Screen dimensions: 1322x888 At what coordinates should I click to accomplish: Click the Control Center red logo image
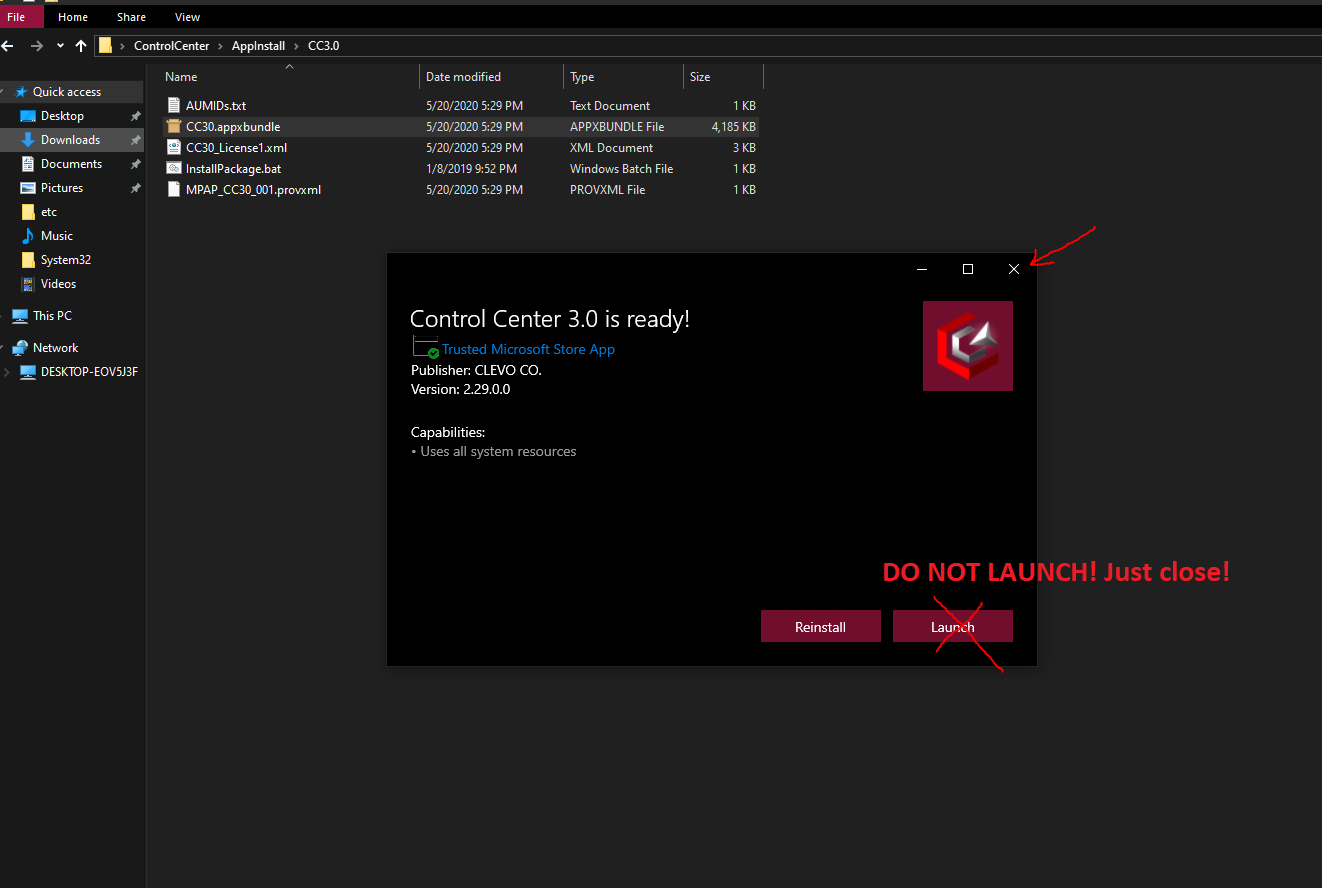point(968,346)
